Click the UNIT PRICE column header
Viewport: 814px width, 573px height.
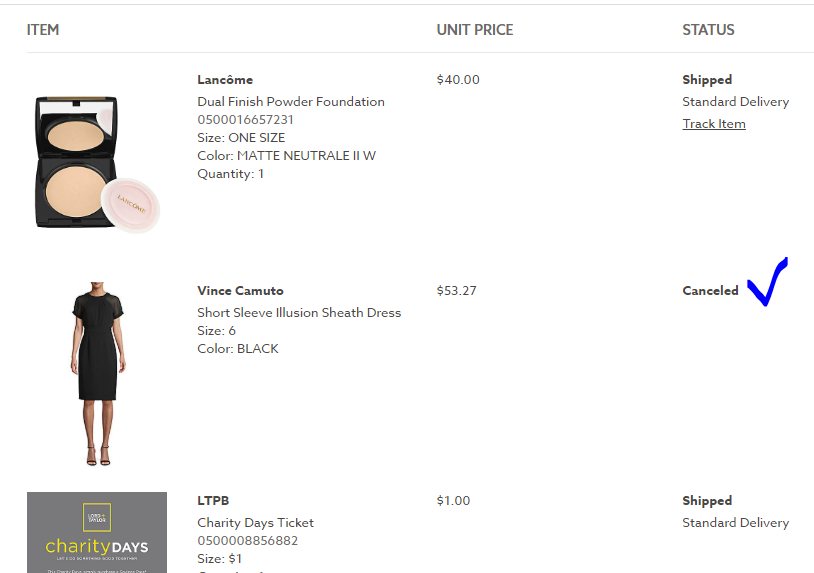474,30
